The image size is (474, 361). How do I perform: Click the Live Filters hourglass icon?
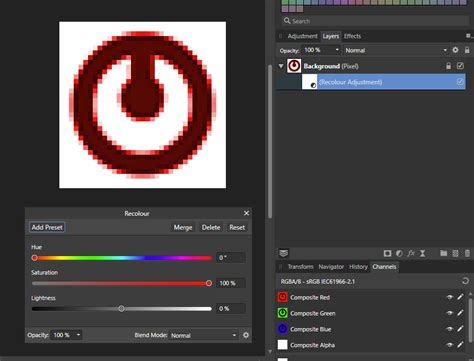[x=422, y=254]
